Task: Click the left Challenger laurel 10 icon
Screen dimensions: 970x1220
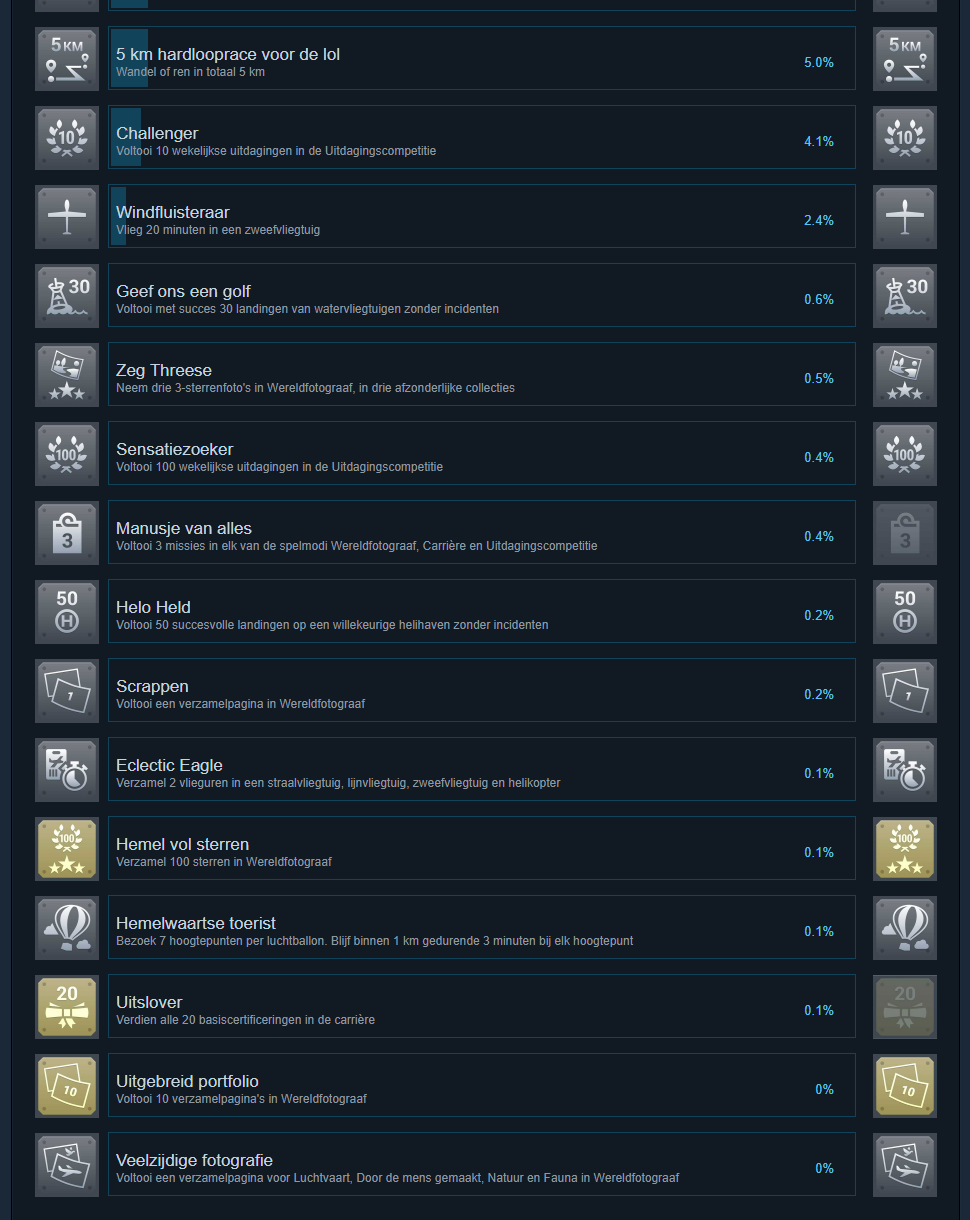Action: (x=67, y=138)
